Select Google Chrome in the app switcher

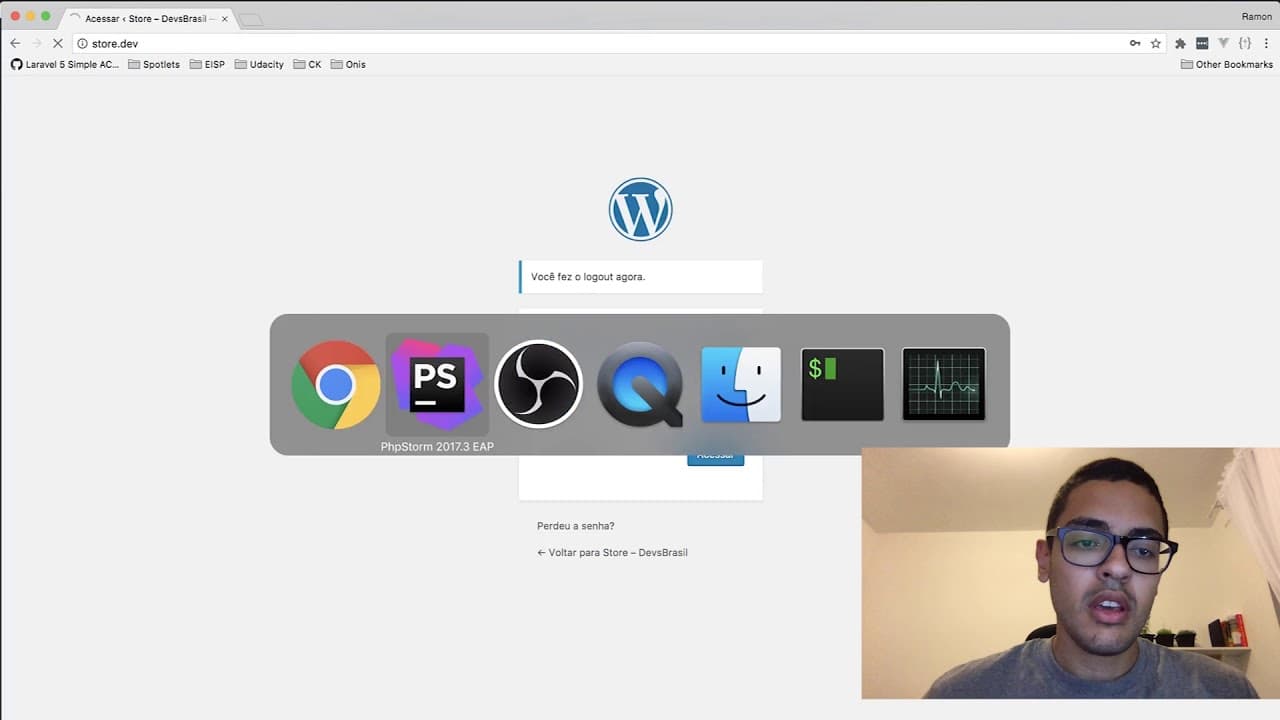click(x=336, y=385)
